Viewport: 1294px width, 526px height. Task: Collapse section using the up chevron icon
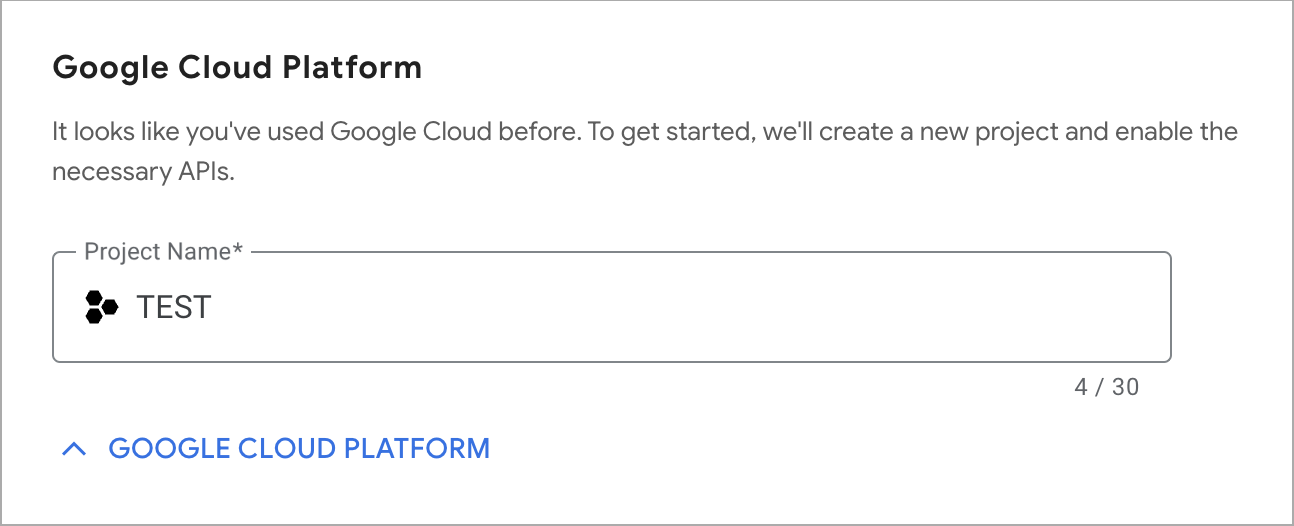[x=75, y=449]
